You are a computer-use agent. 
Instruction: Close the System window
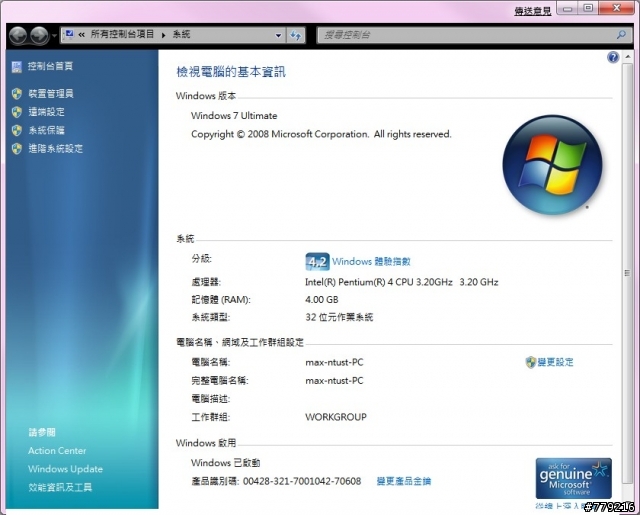[x=616, y=8]
